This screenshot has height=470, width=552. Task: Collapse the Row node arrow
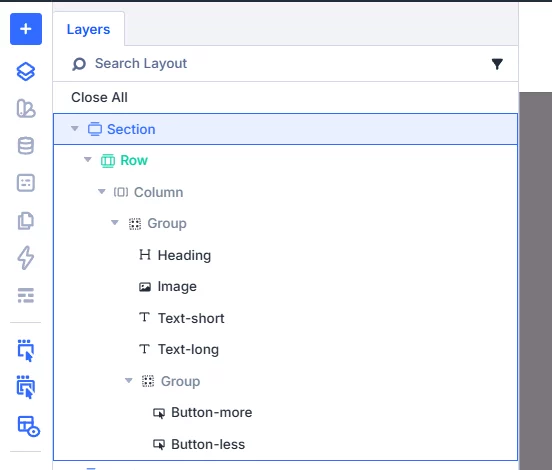click(88, 160)
